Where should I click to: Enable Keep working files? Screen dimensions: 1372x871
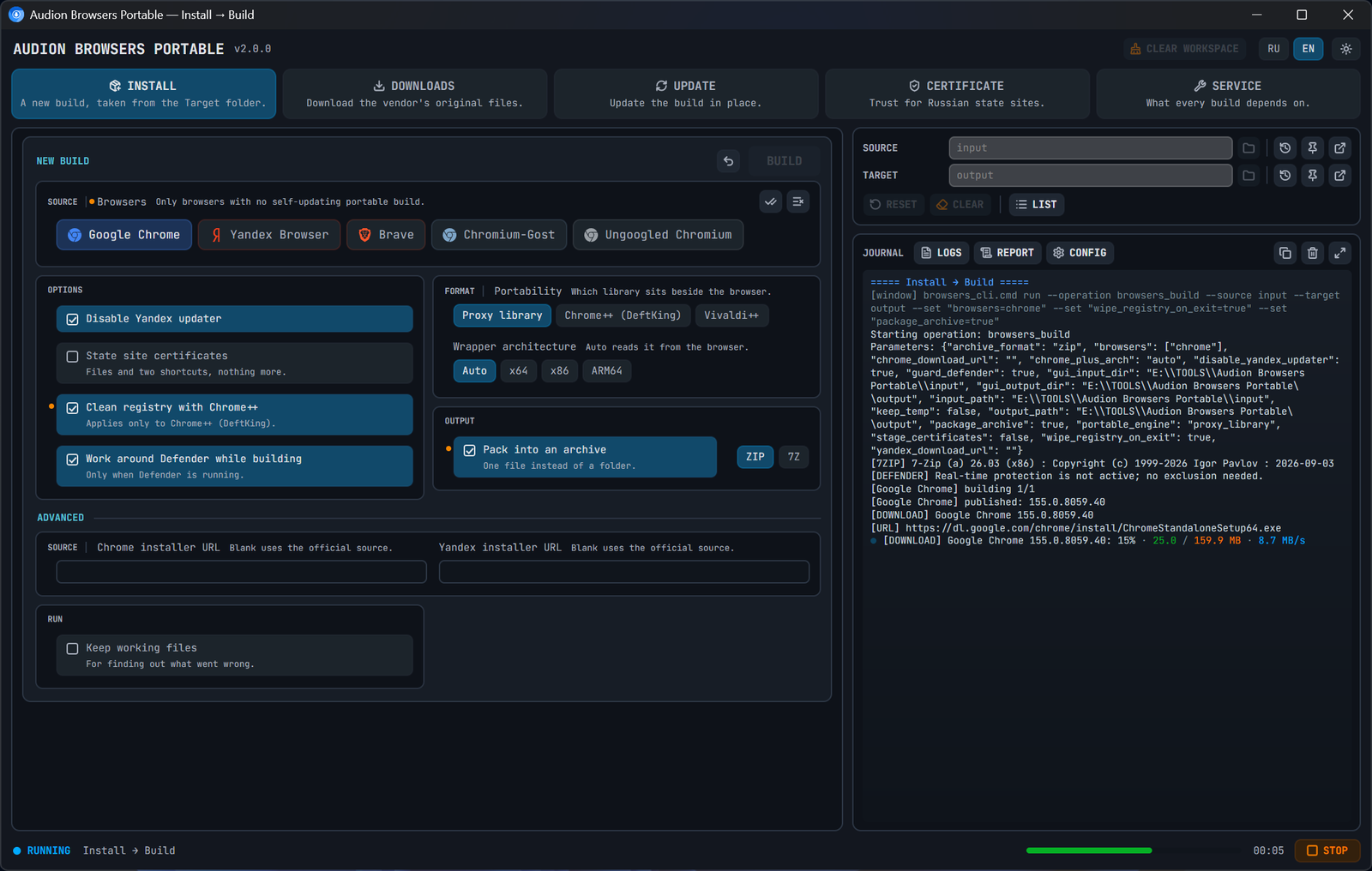[234, 656]
